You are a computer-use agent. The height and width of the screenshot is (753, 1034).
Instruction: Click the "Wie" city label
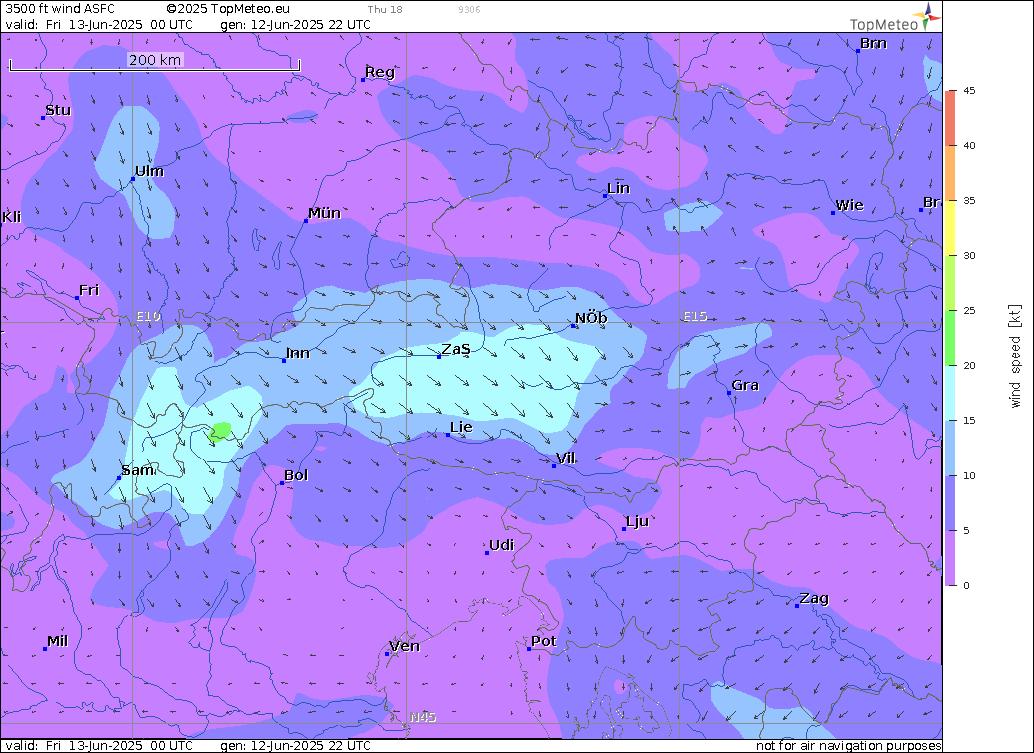(x=849, y=205)
